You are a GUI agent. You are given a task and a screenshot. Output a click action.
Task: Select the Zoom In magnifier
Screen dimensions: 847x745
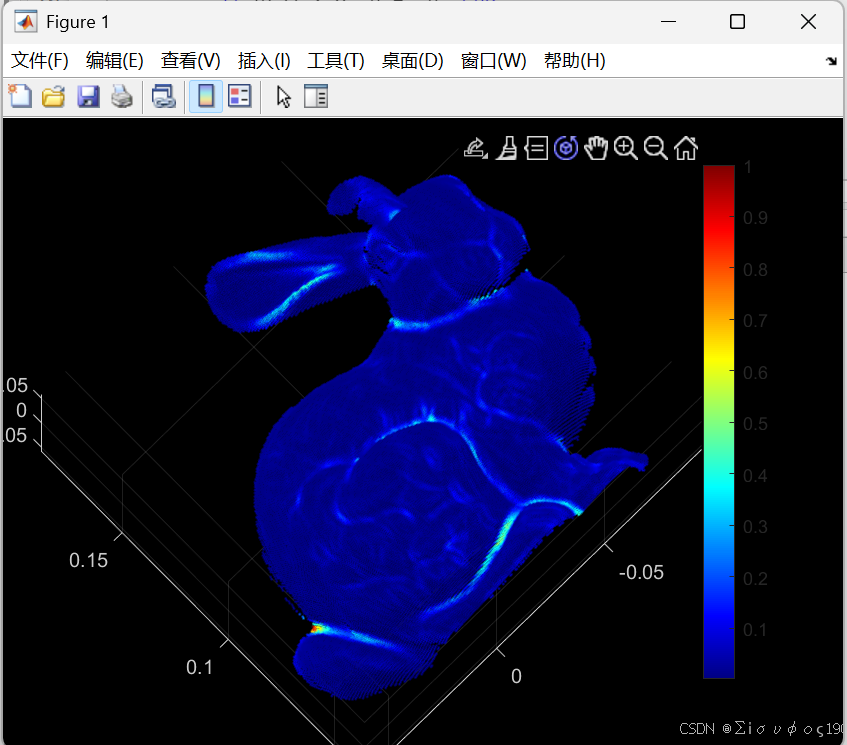(626, 148)
